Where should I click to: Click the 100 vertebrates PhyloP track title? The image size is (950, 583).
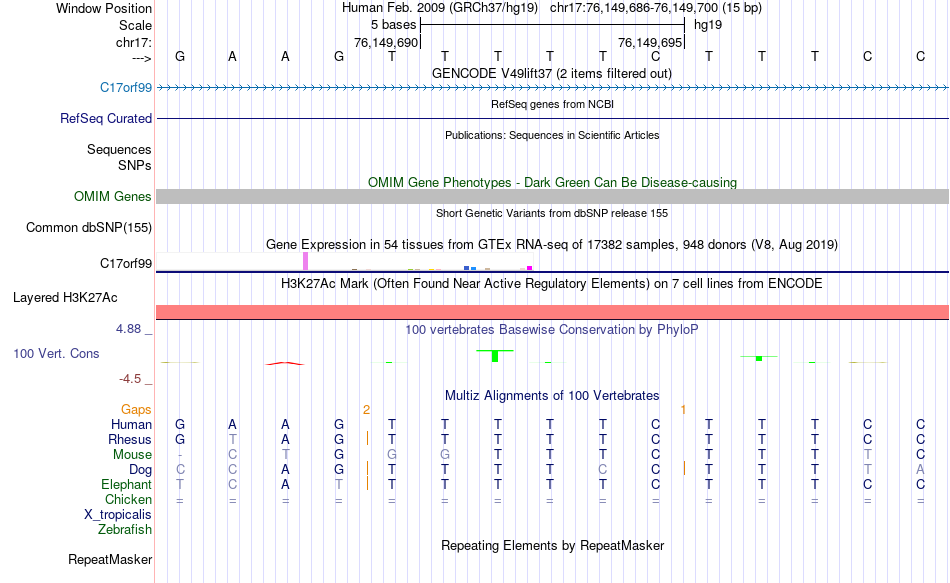(551, 329)
